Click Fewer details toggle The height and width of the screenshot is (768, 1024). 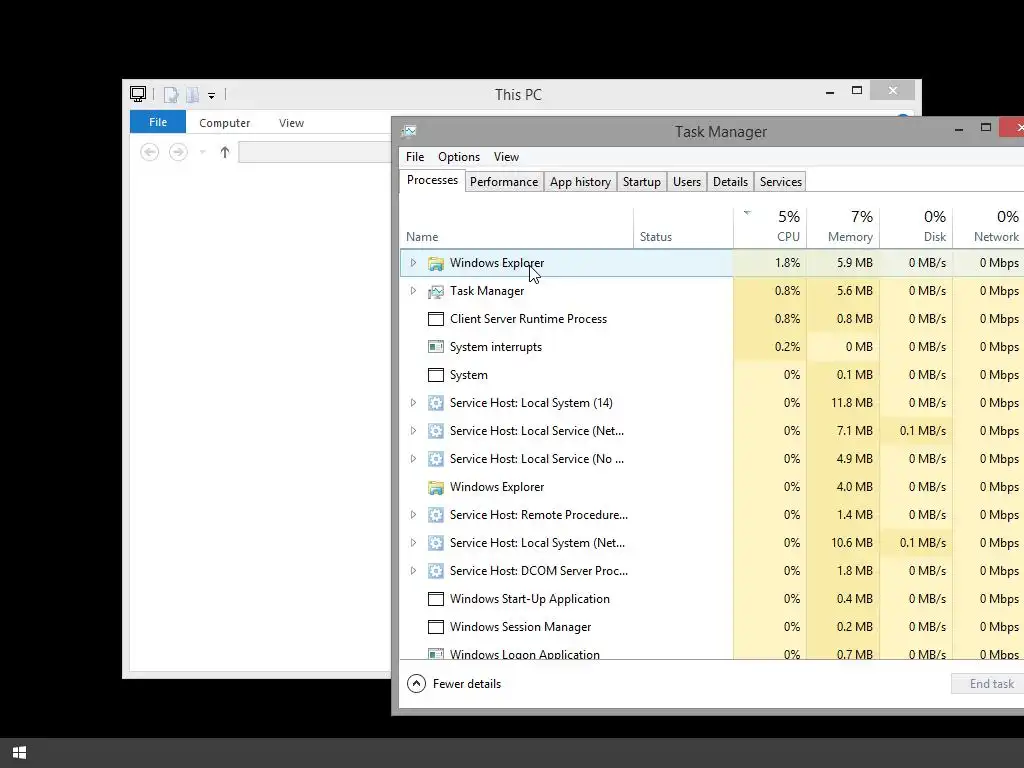point(455,684)
